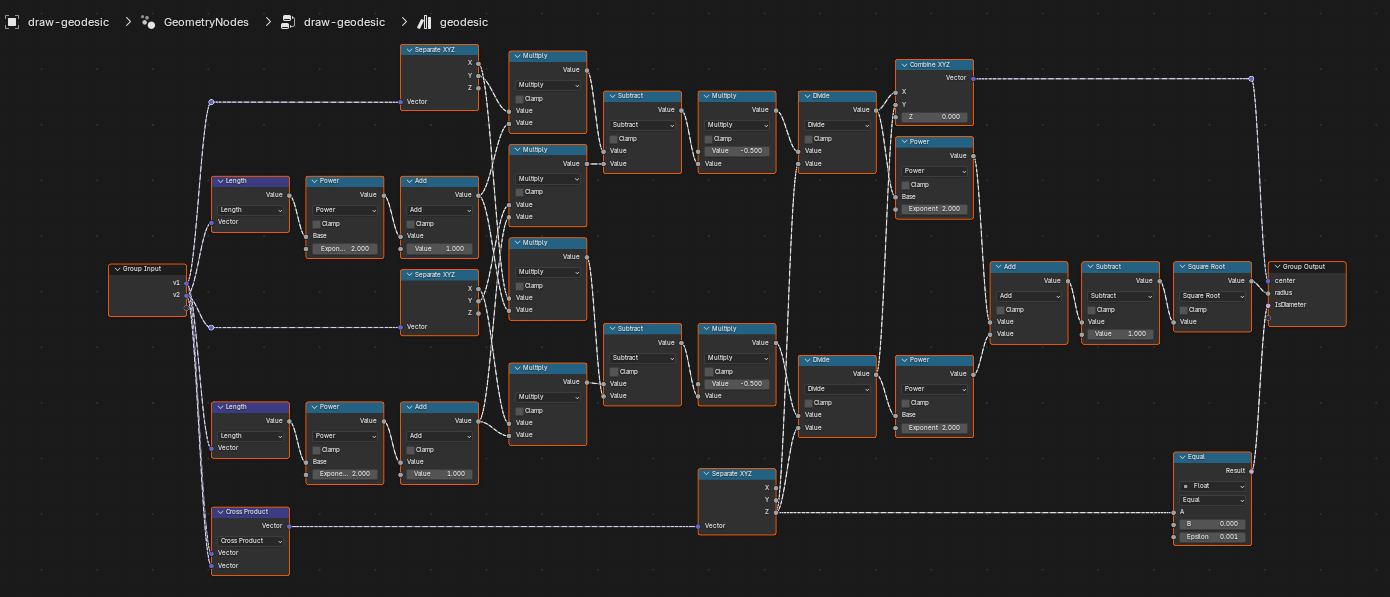Click the reroute dot above the Group Output node
This screenshot has width=1390, height=597.
(1251, 78)
